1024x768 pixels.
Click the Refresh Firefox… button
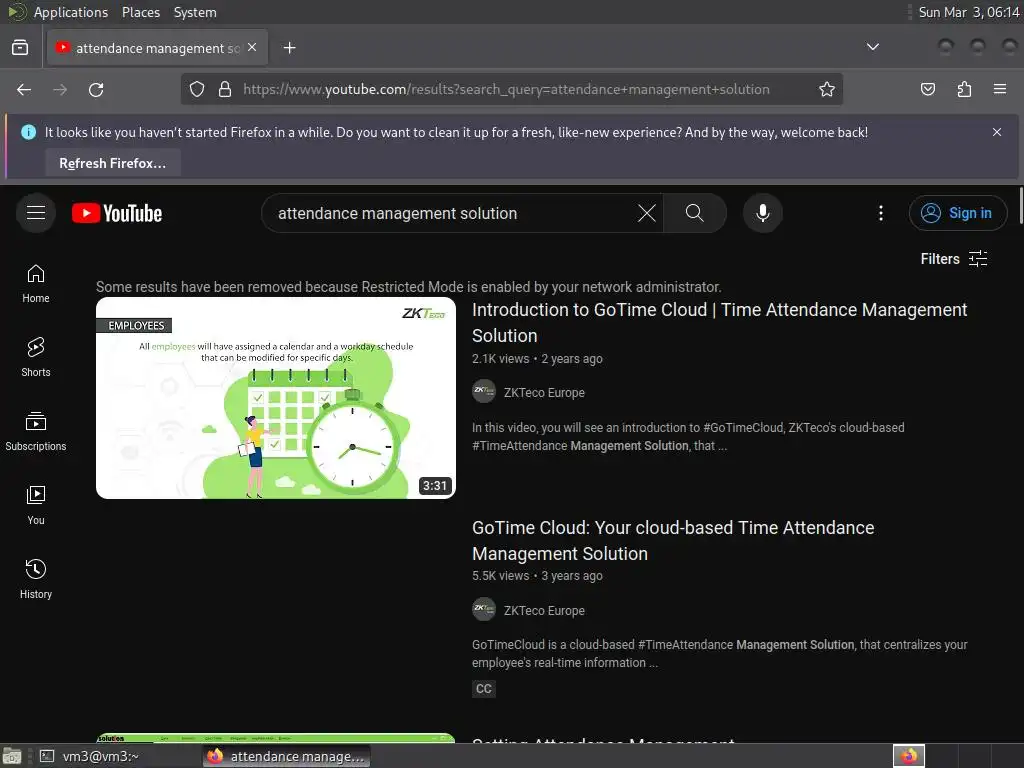[112, 163]
